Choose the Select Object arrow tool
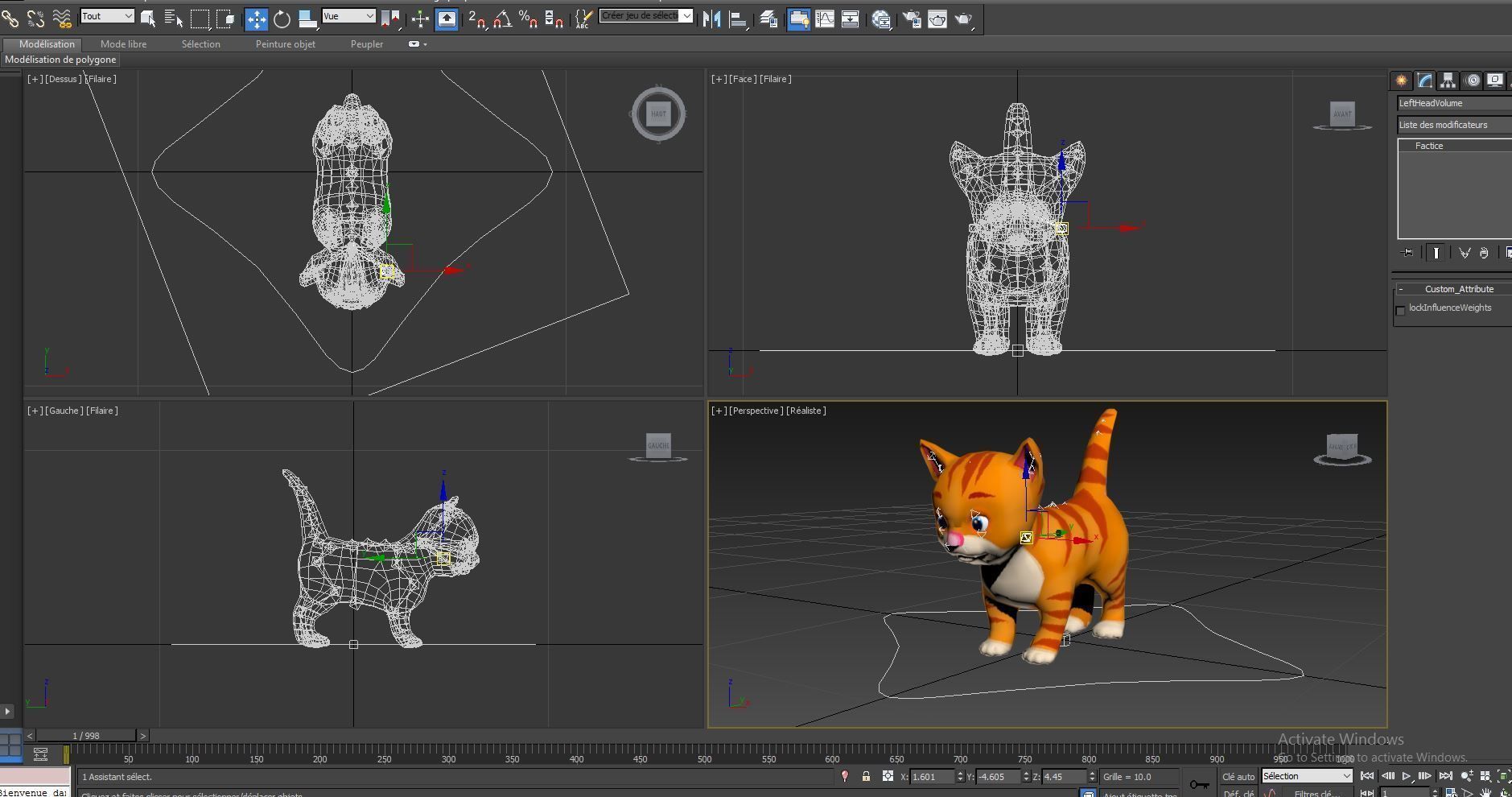 click(x=148, y=18)
